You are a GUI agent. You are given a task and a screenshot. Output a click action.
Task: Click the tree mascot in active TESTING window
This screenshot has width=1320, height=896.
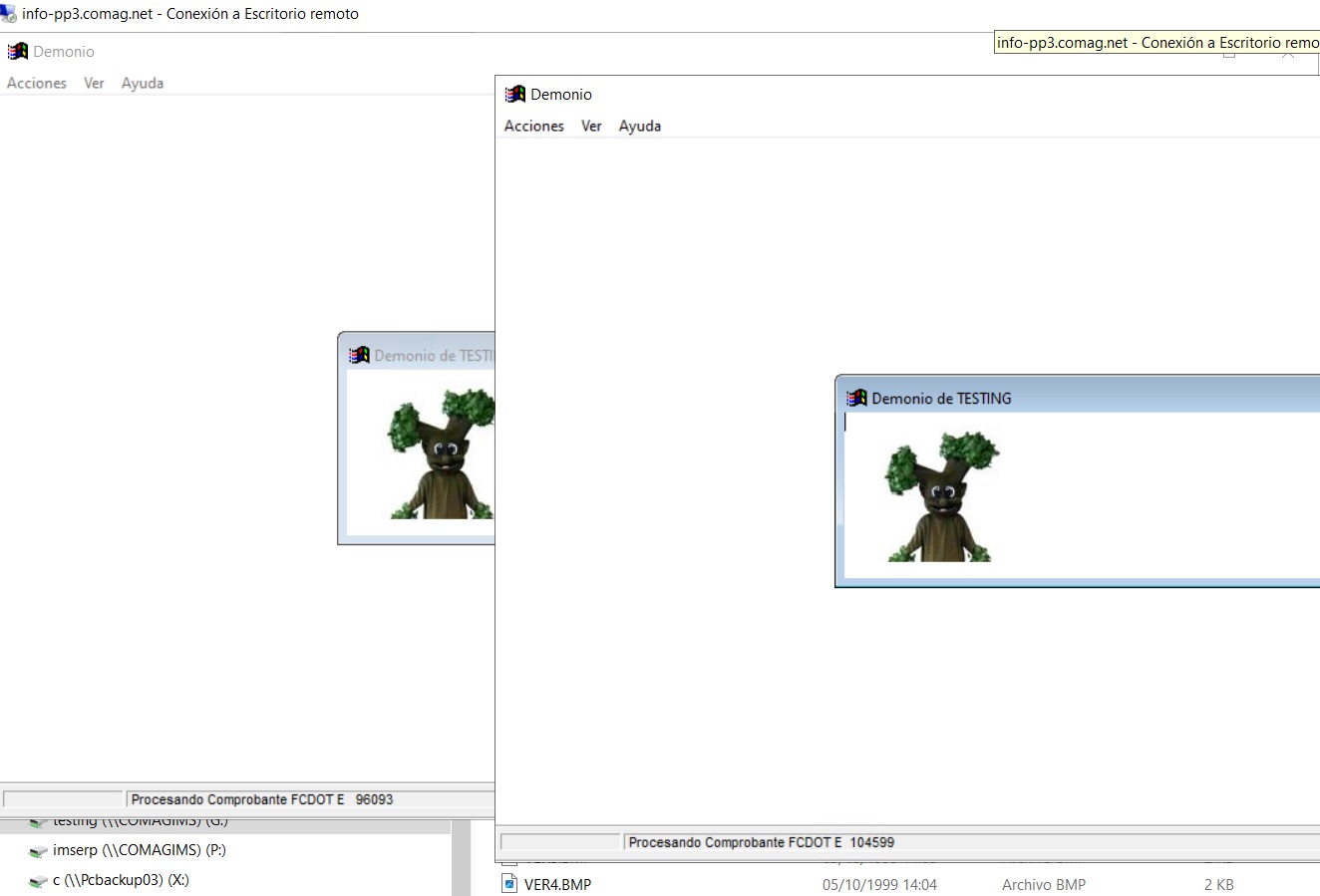(x=941, y=497)
